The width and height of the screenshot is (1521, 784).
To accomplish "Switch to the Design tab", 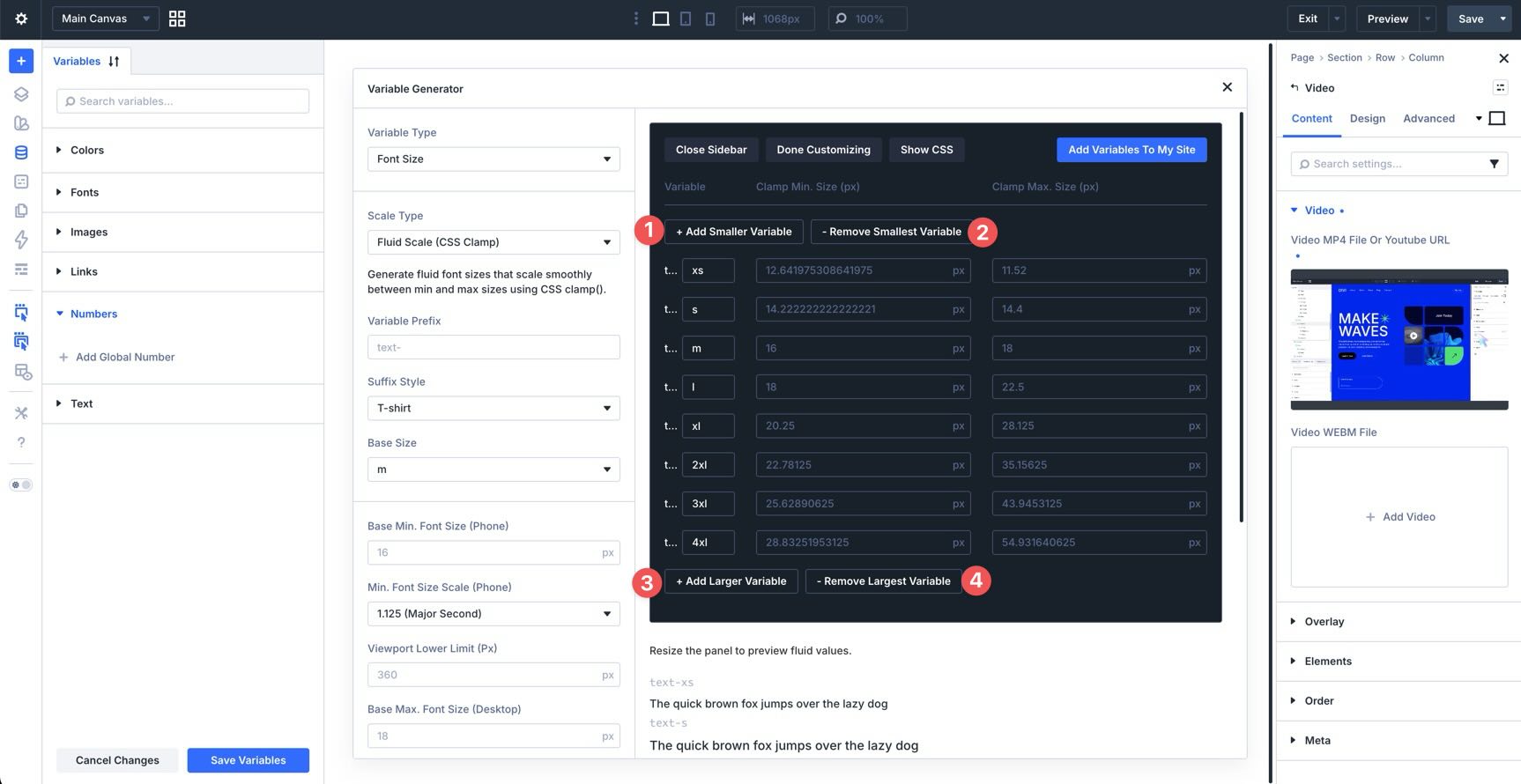I will pos(1367,119).
